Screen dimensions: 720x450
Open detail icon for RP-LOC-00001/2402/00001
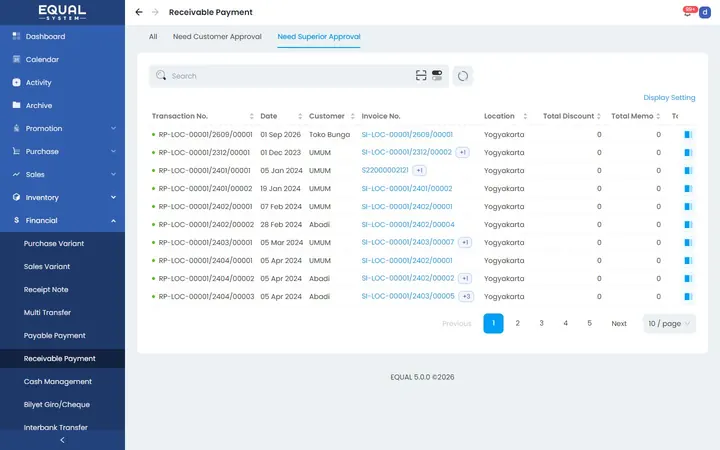point(688,207)
